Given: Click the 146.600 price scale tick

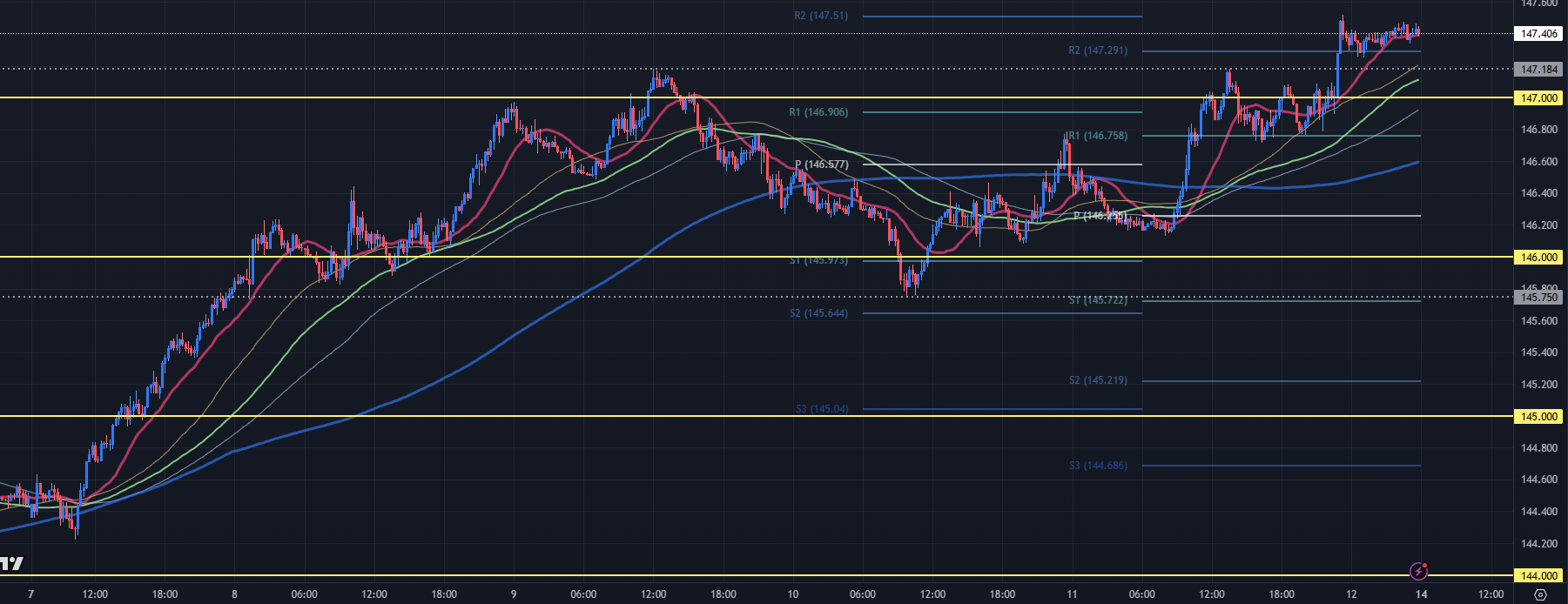Looking at the screenshot, I should tap(1538, 162).
